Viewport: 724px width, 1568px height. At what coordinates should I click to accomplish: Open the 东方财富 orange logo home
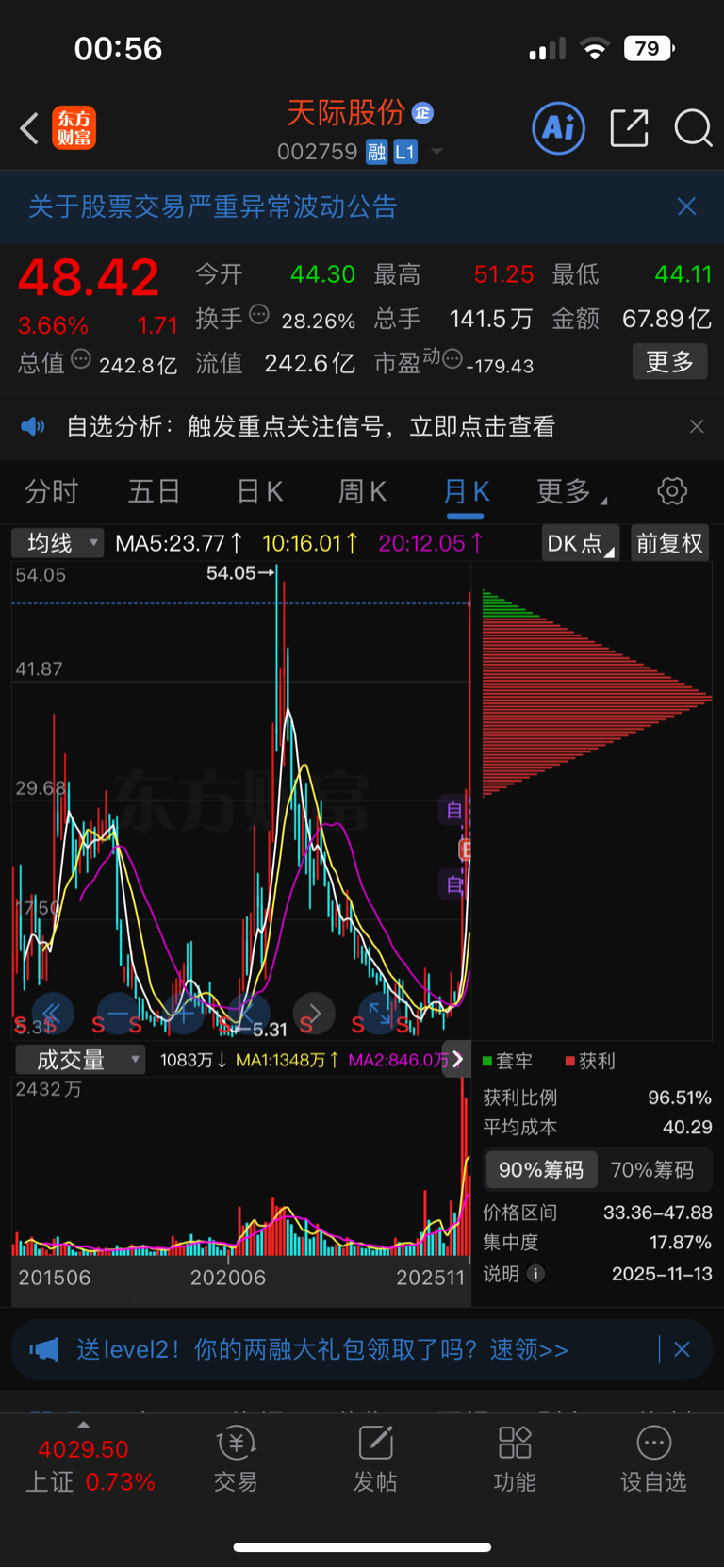[74, 128]
